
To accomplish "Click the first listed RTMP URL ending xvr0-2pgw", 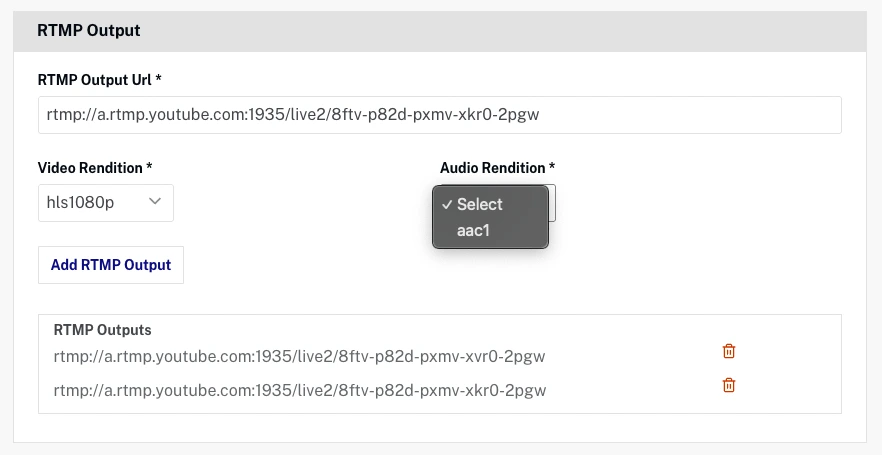I will pos(300,356).
